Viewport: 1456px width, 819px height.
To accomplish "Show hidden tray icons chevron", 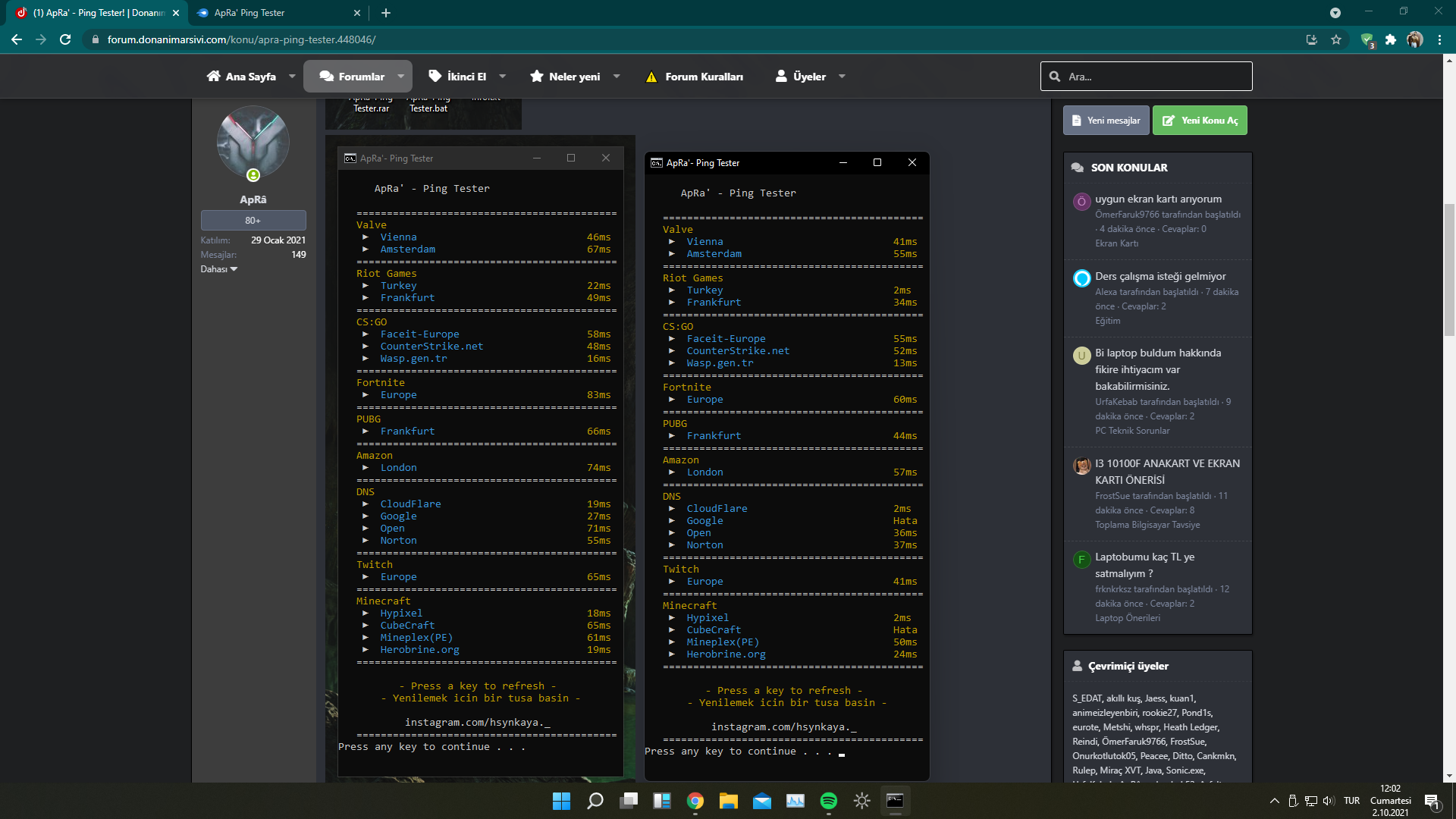I will 1275,801.
